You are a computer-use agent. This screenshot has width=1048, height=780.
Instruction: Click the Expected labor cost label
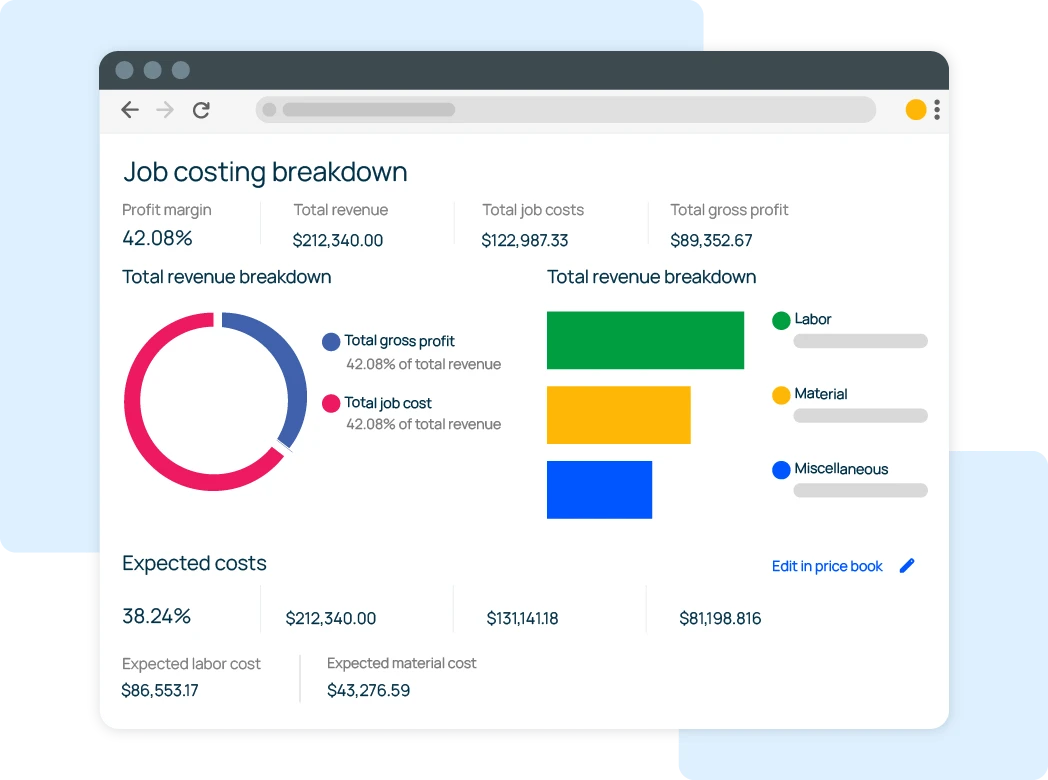click(191, 664)
